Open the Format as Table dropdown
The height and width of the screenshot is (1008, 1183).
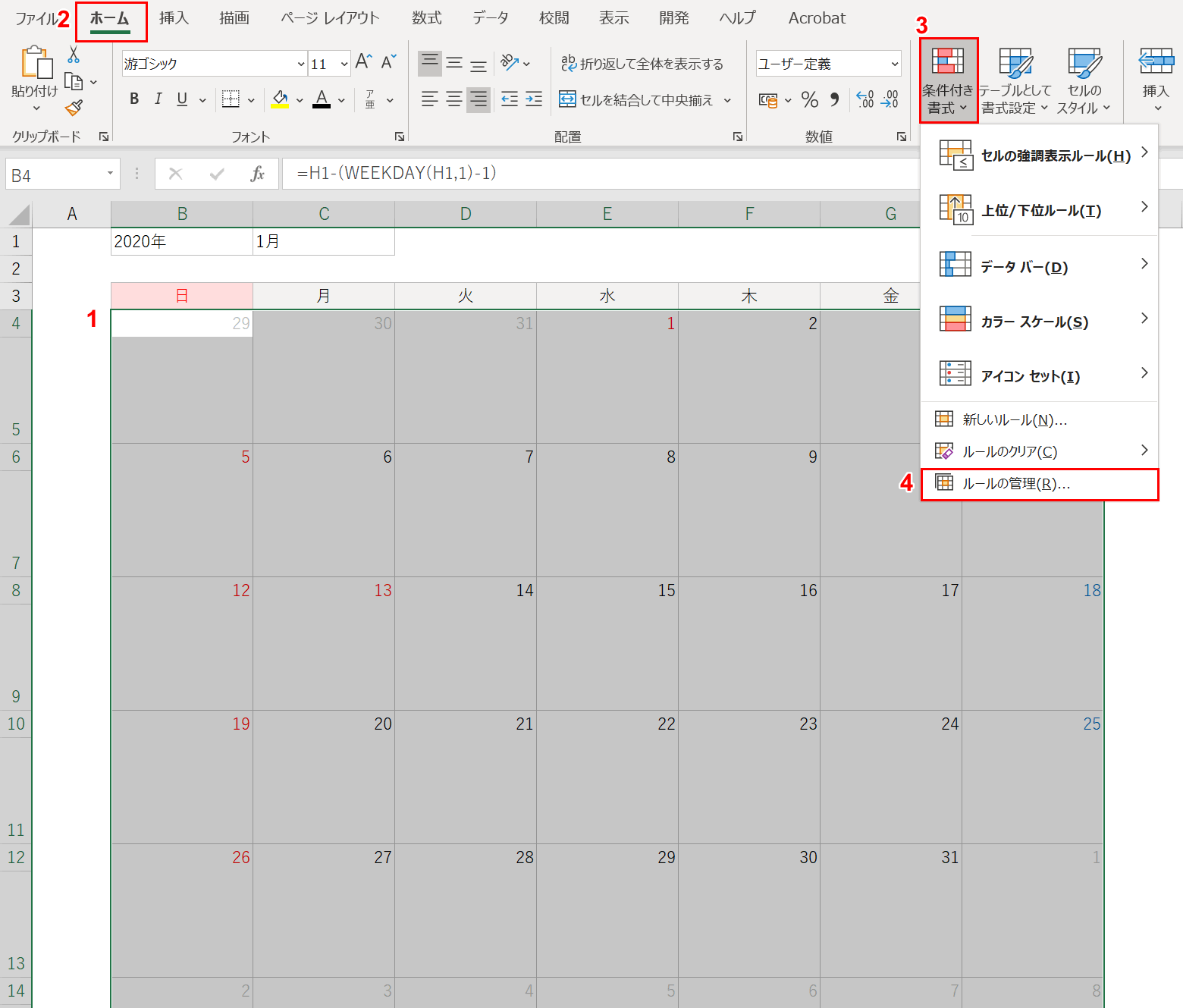click(1015, 81)
